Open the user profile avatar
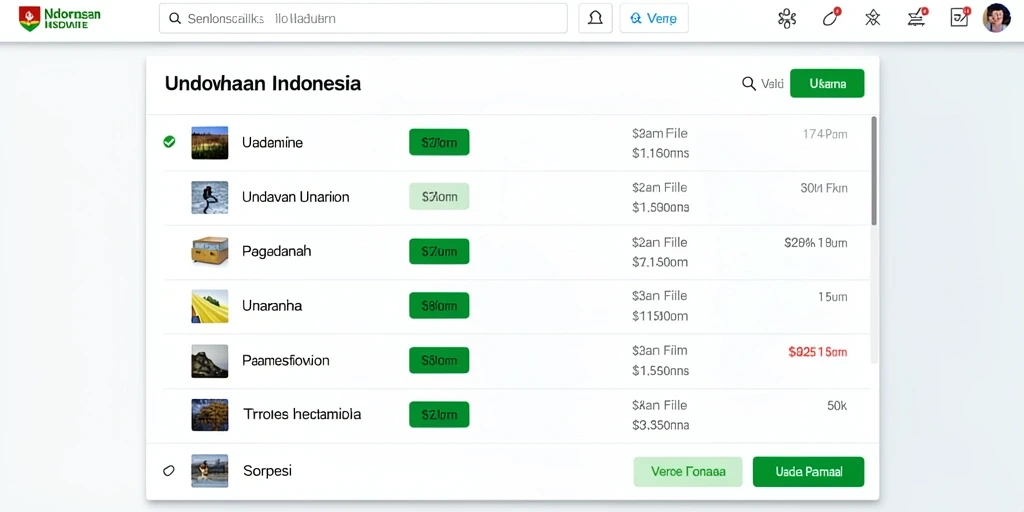This screenshot has height=512, width=1024. point(997,18)
